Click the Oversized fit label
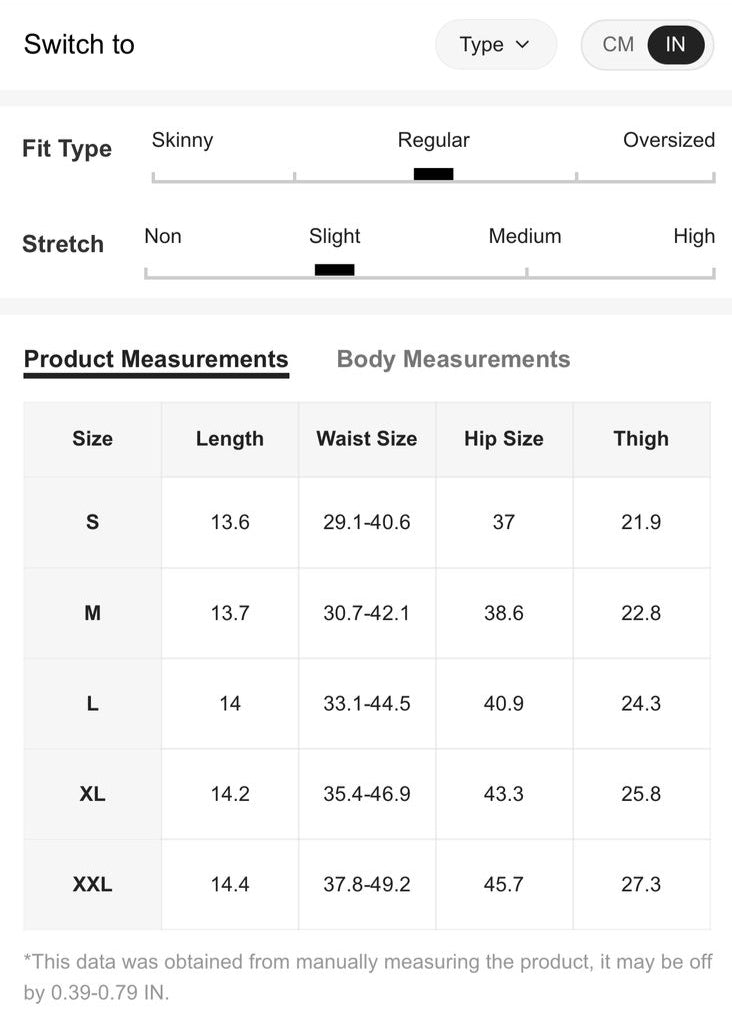This screenshot has width=732, height=1031. 668,140
